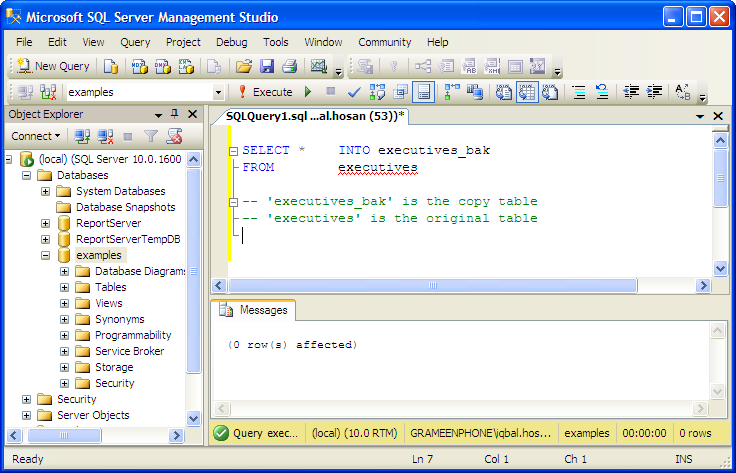Open an Analysis Services XMLA Query

click(186, 67)
